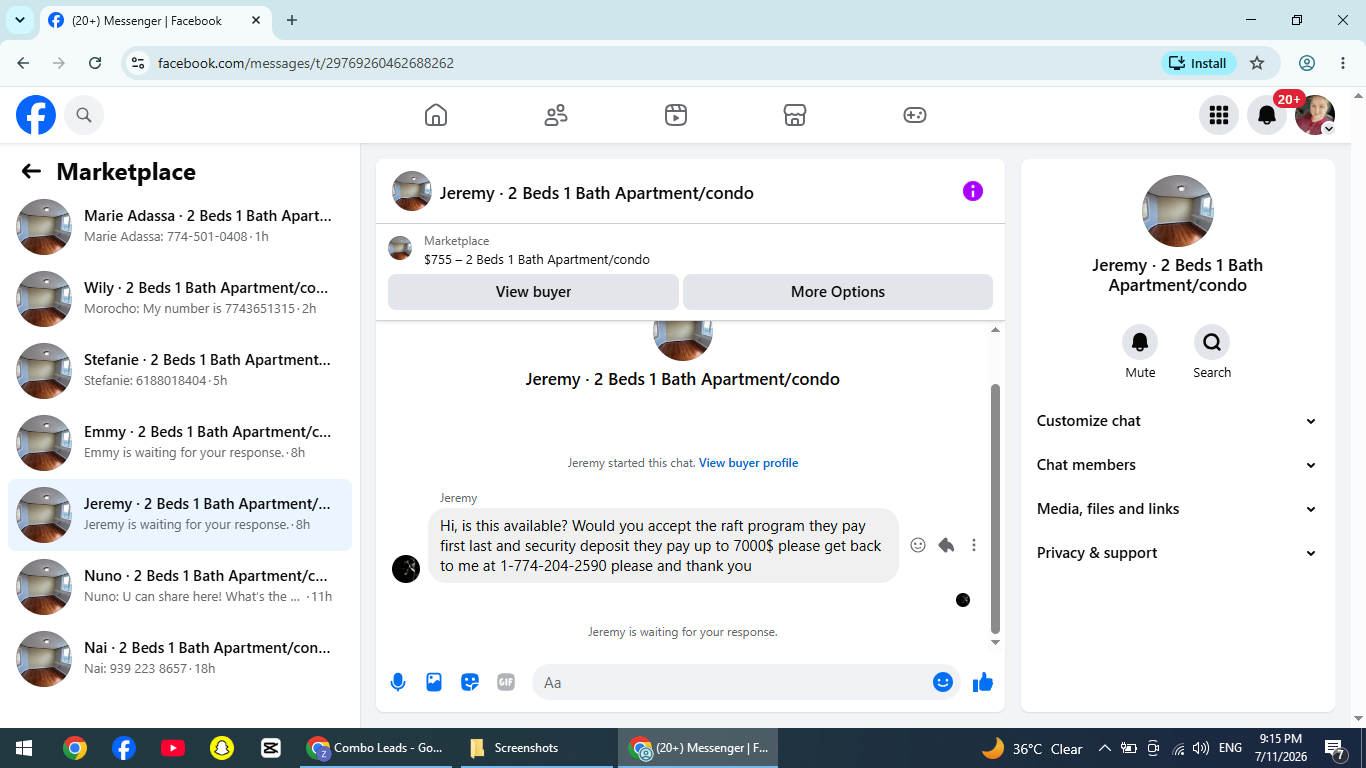Attach a photo with the image icon

pos(434,682)
